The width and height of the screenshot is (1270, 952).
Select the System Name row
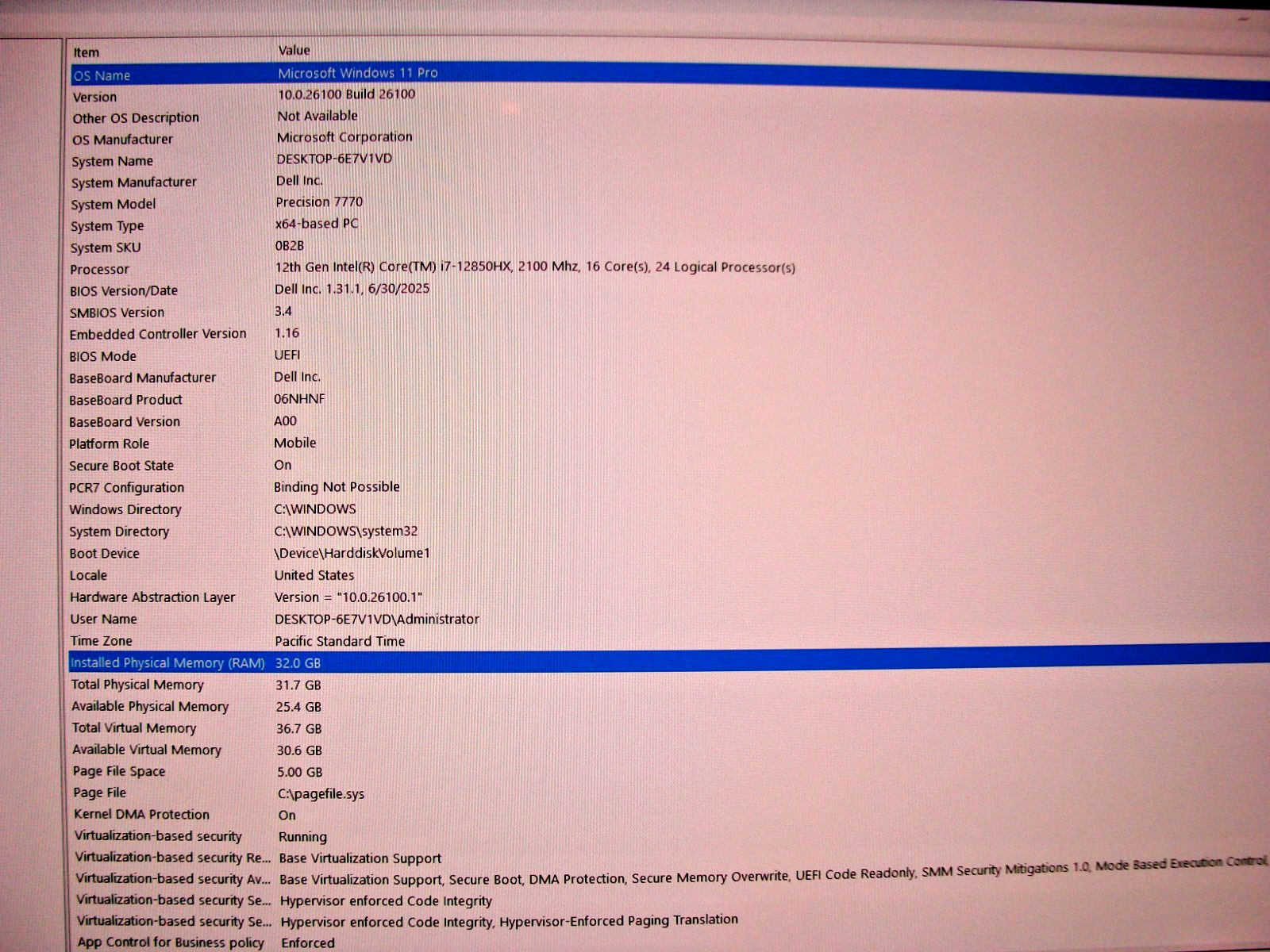[x=112, y=161]
